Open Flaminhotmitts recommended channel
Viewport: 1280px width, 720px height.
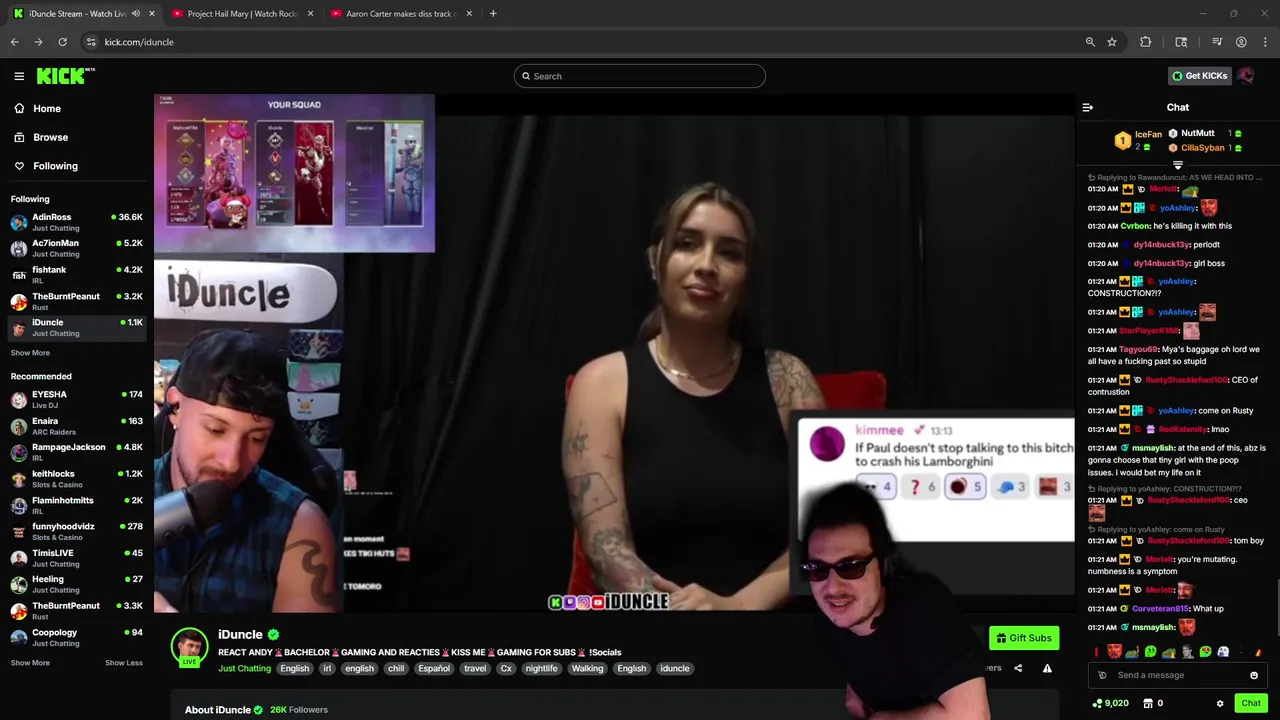pyautogui.click(x=77, y=505)
